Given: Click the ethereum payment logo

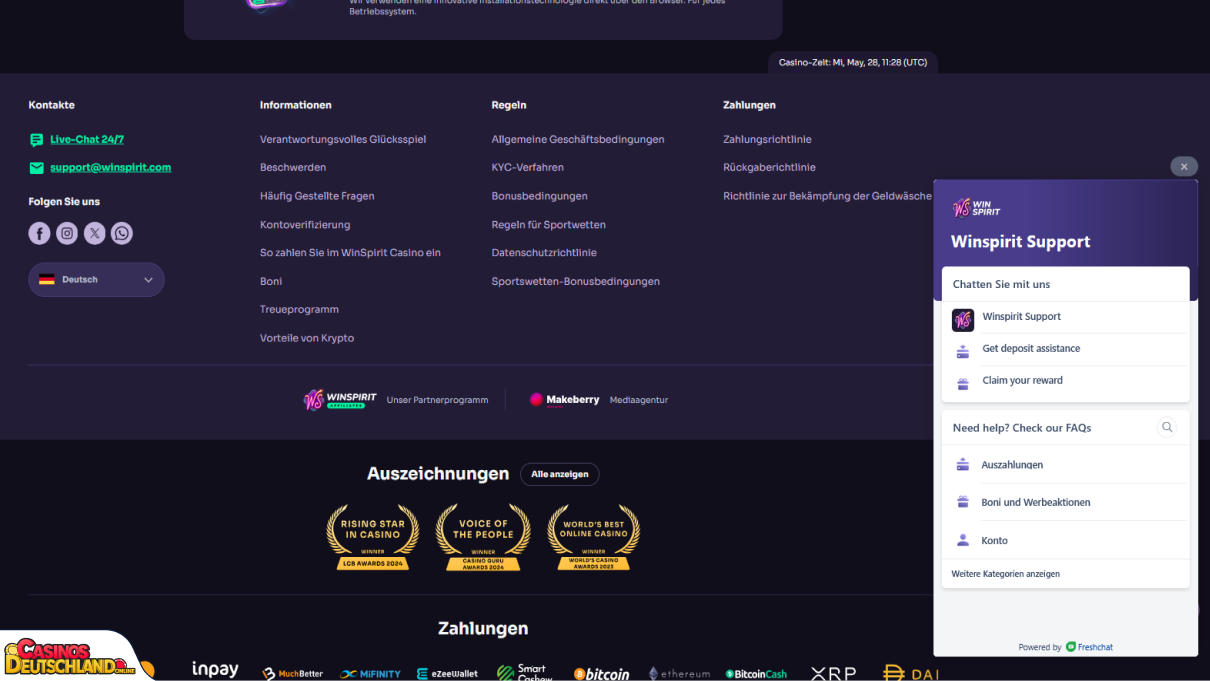Looking at the screenshot, I should click(x=679, y=674).
